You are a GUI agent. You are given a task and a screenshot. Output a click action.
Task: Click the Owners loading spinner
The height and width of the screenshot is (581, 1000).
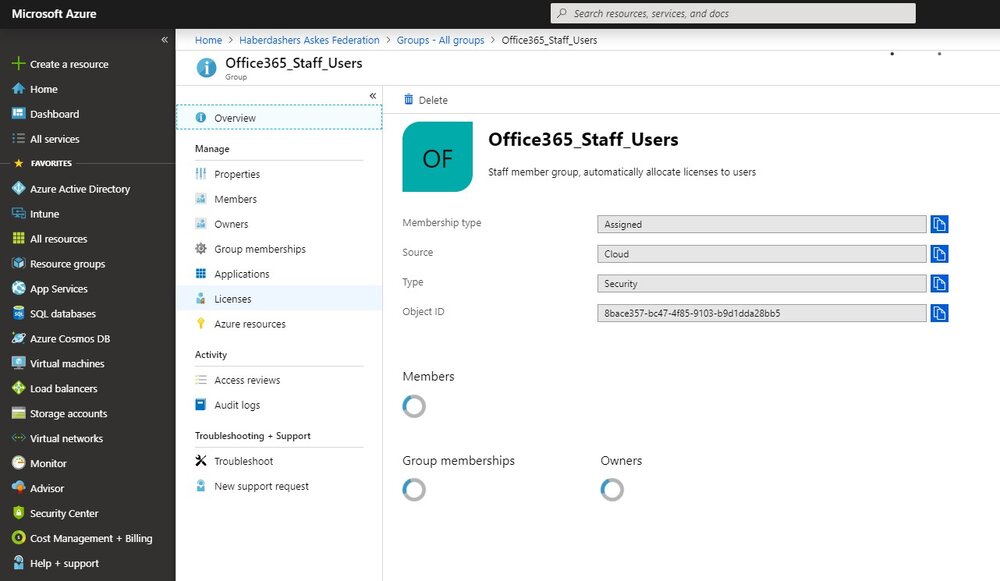tap(612, 490)
